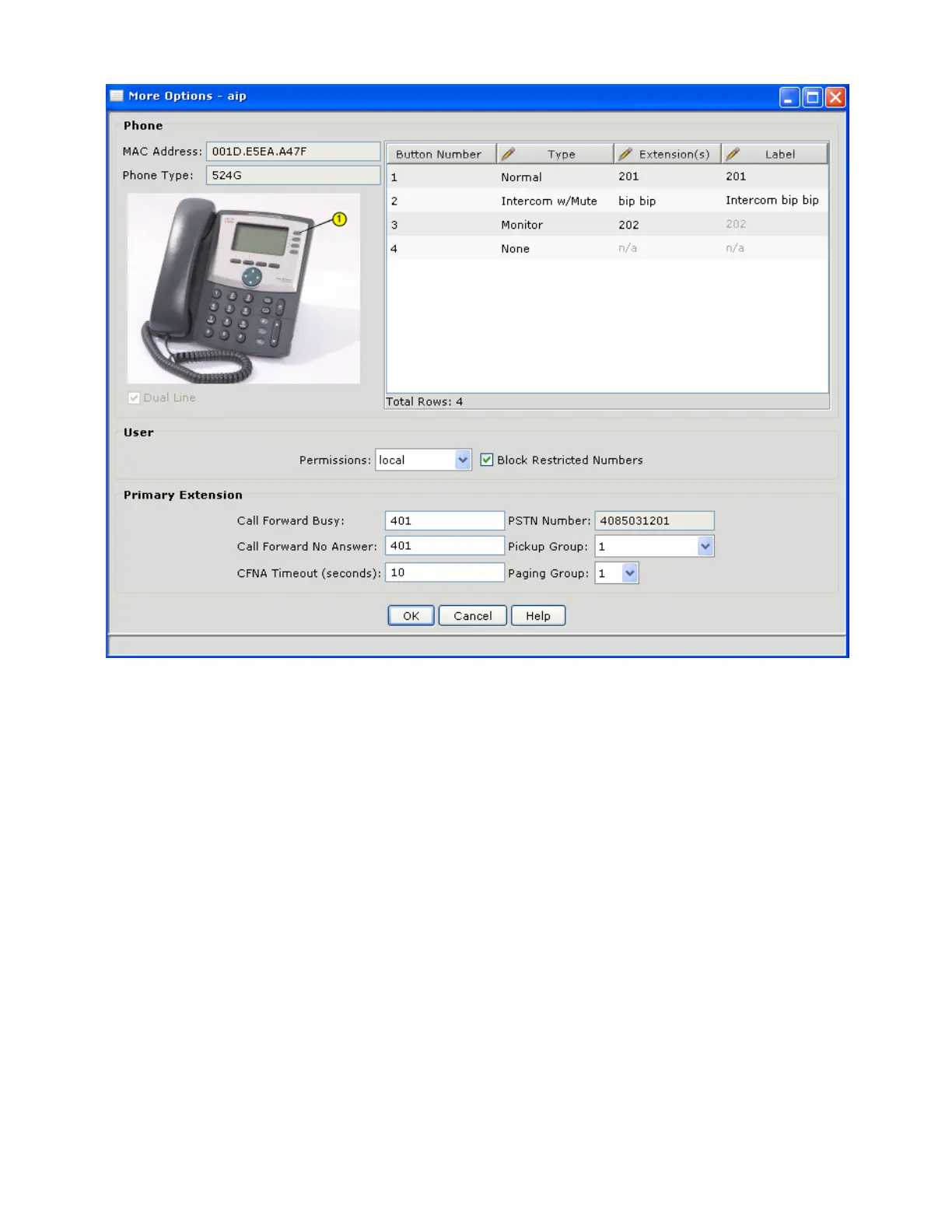Click the pencil icon in the Type column header
Image resolution: width=952 pixels, height=1232 pixels.
[x=508, y=154]
